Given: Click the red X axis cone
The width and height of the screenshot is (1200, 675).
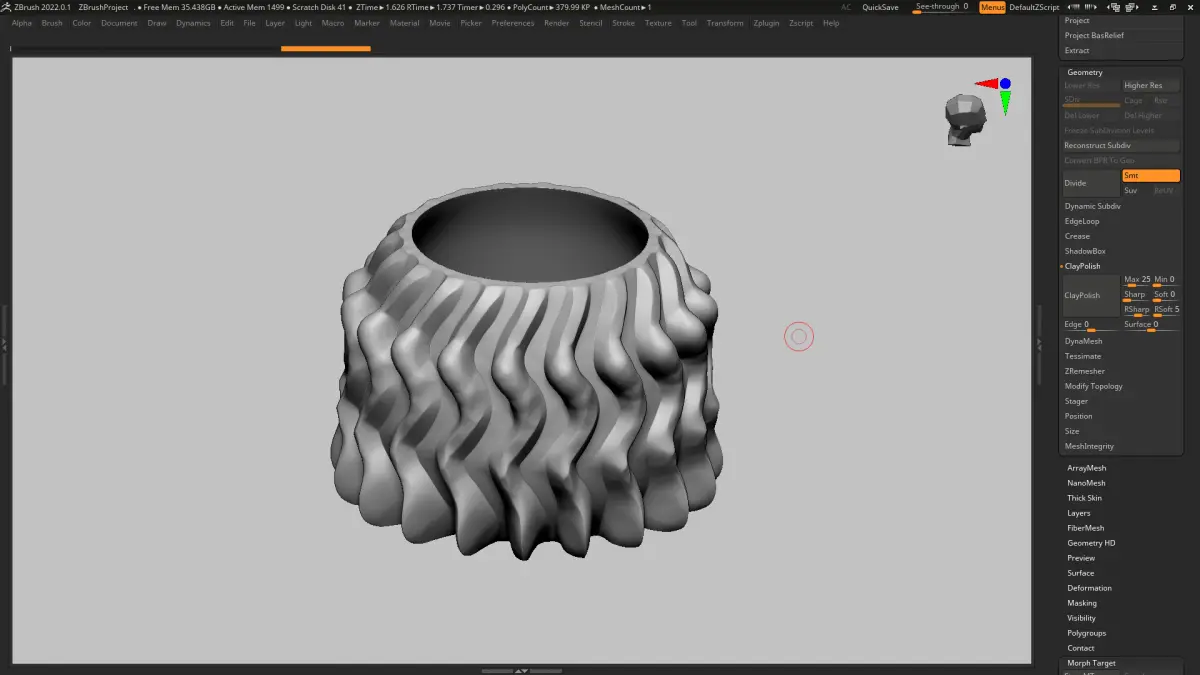Looking at the screenshot, I should coord(987,84).
